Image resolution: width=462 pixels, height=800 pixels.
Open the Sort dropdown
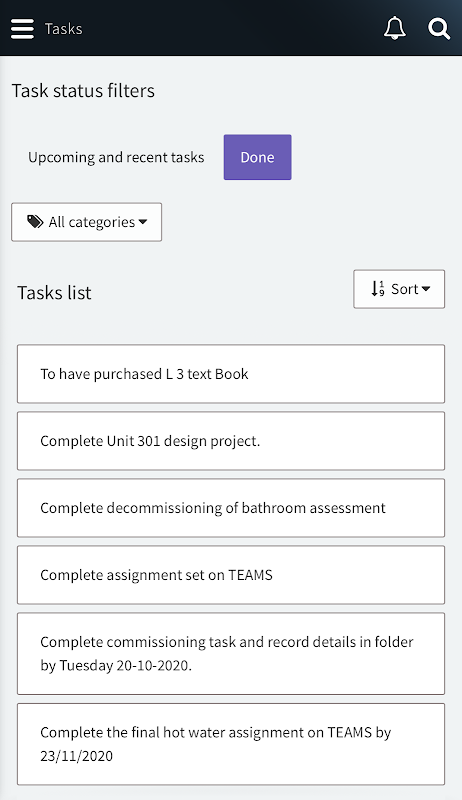[x=399, y=289]
